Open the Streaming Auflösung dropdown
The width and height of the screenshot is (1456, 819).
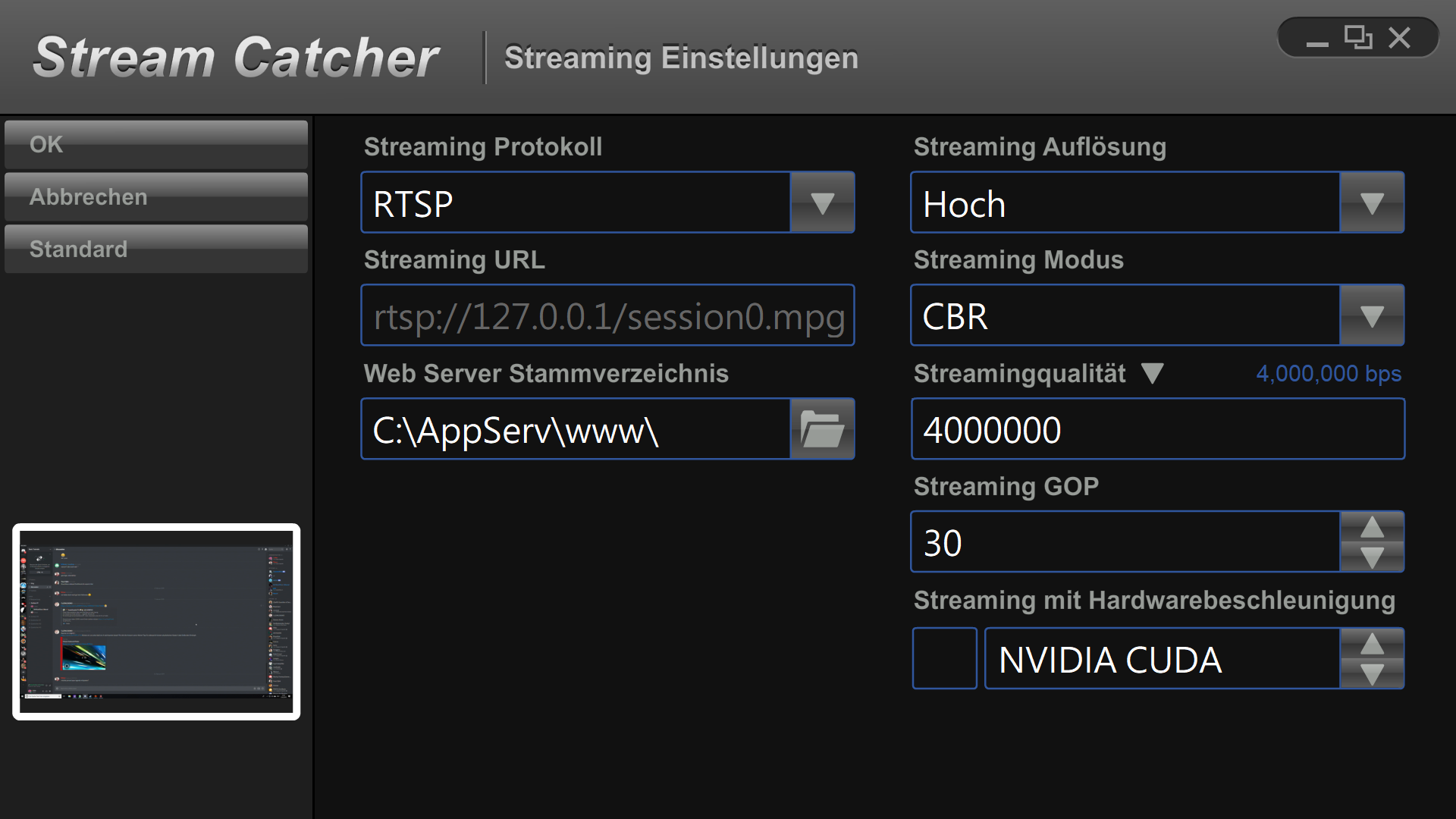click(1372, 202)
